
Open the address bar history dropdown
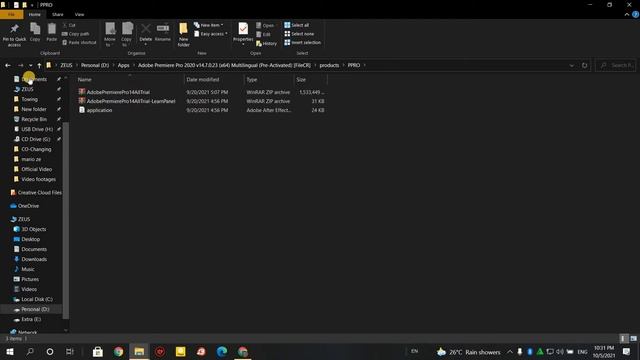tap(571, 65)
